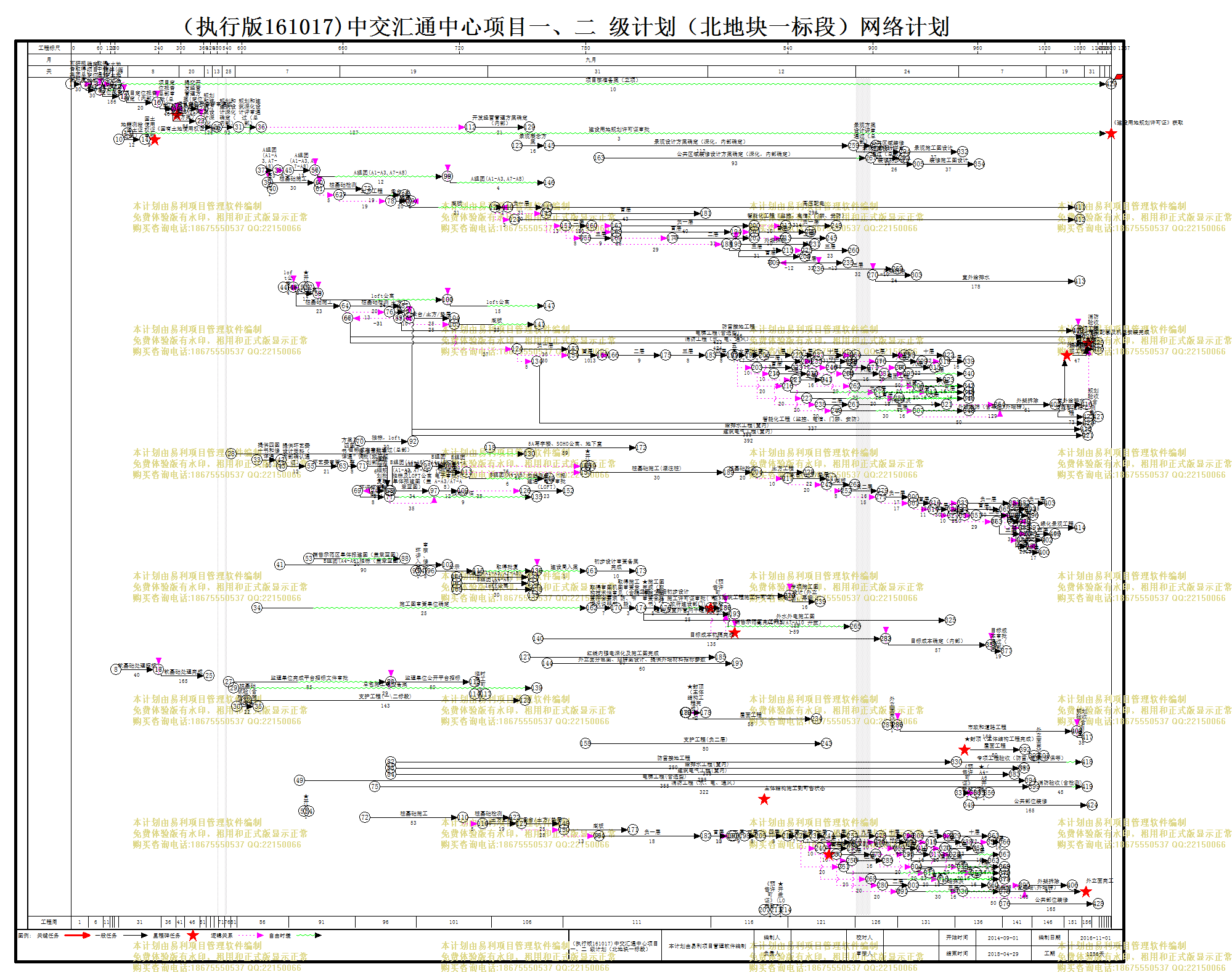
Task: Select node 330 ending 防雷接地工程
Action: [x=956, y=762]
